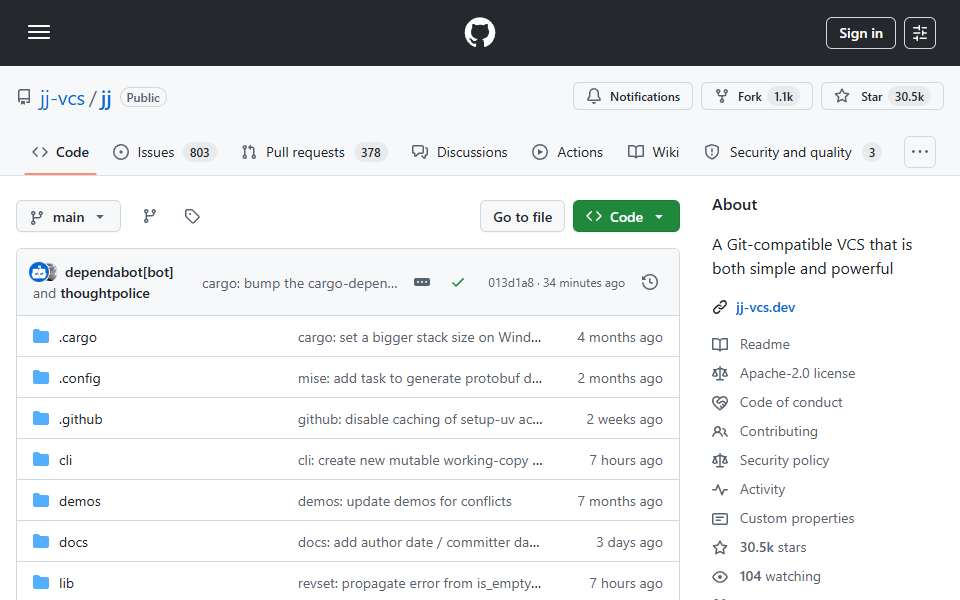Open commit 'docs: add author date / committer'

(x=418, y=542)
